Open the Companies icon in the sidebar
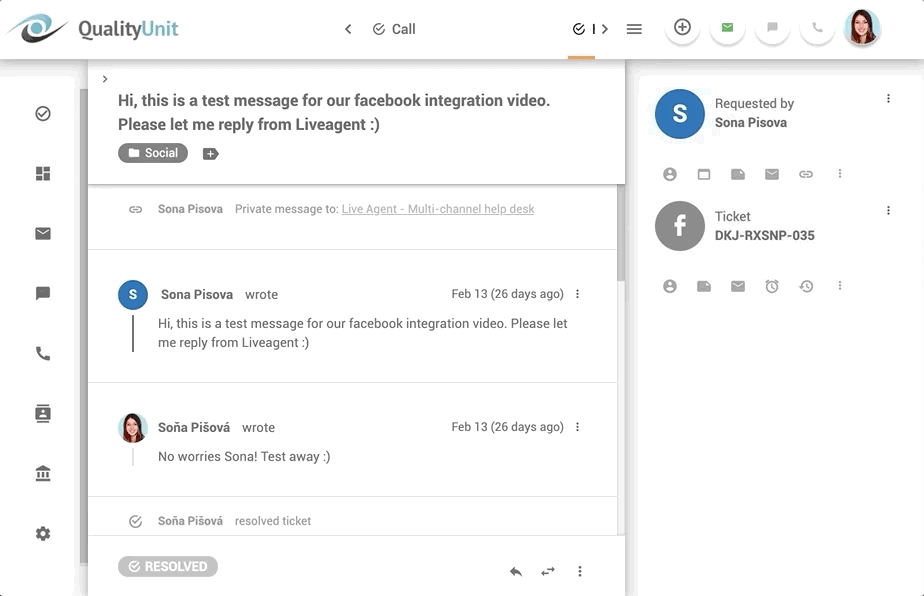924x596 pixels. tap(42, 473)
